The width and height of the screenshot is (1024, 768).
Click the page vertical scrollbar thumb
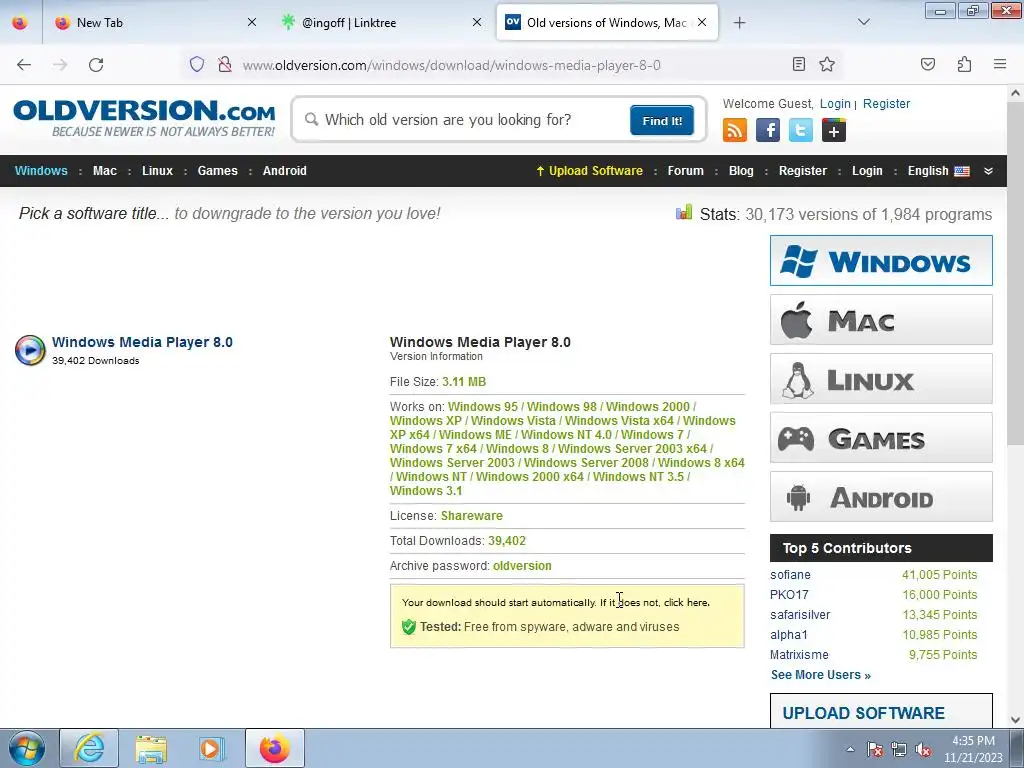coord(1016,274)
